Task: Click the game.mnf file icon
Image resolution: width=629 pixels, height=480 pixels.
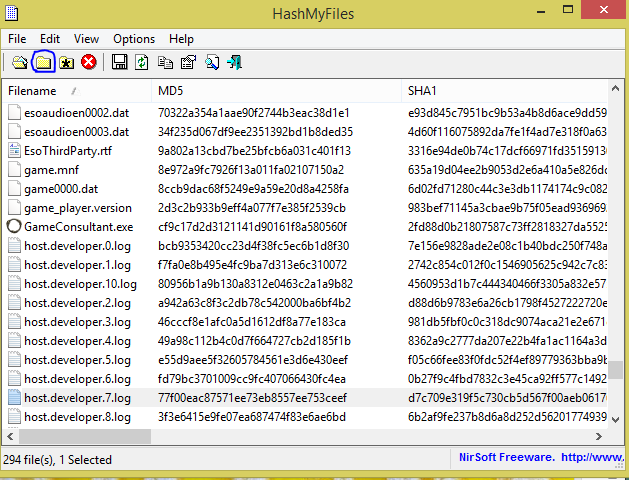Action: point(14,170)
